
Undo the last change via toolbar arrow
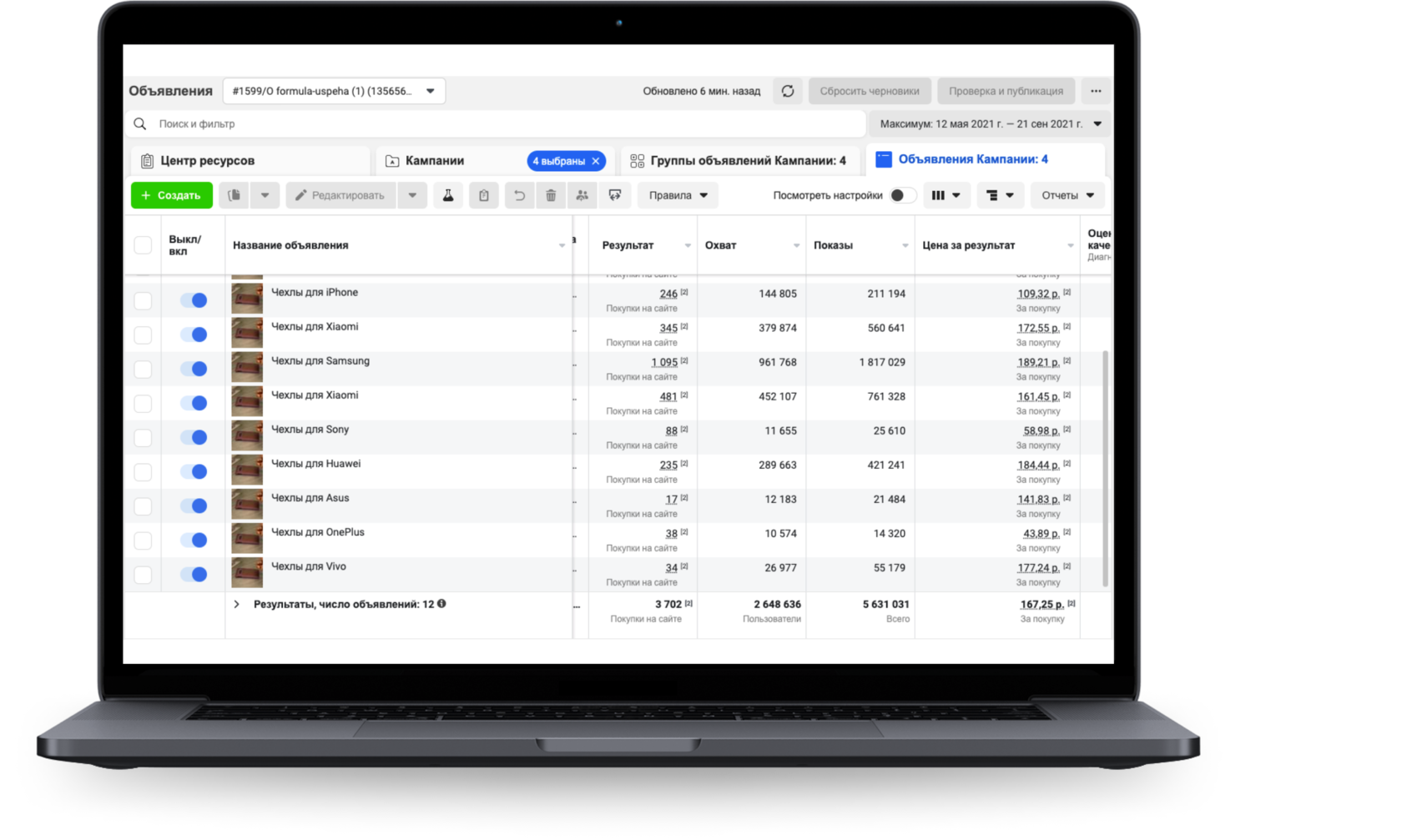tap(519, 195)
